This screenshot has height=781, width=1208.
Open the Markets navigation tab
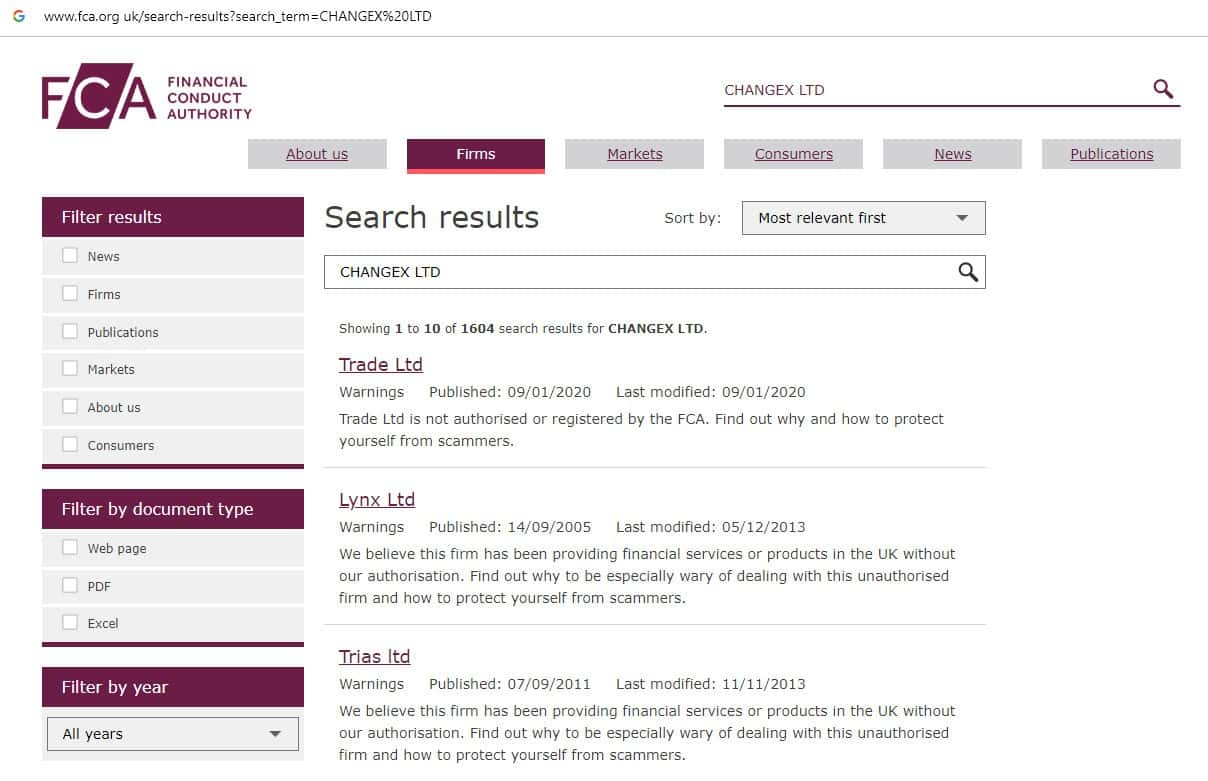[x=635, y=154]
